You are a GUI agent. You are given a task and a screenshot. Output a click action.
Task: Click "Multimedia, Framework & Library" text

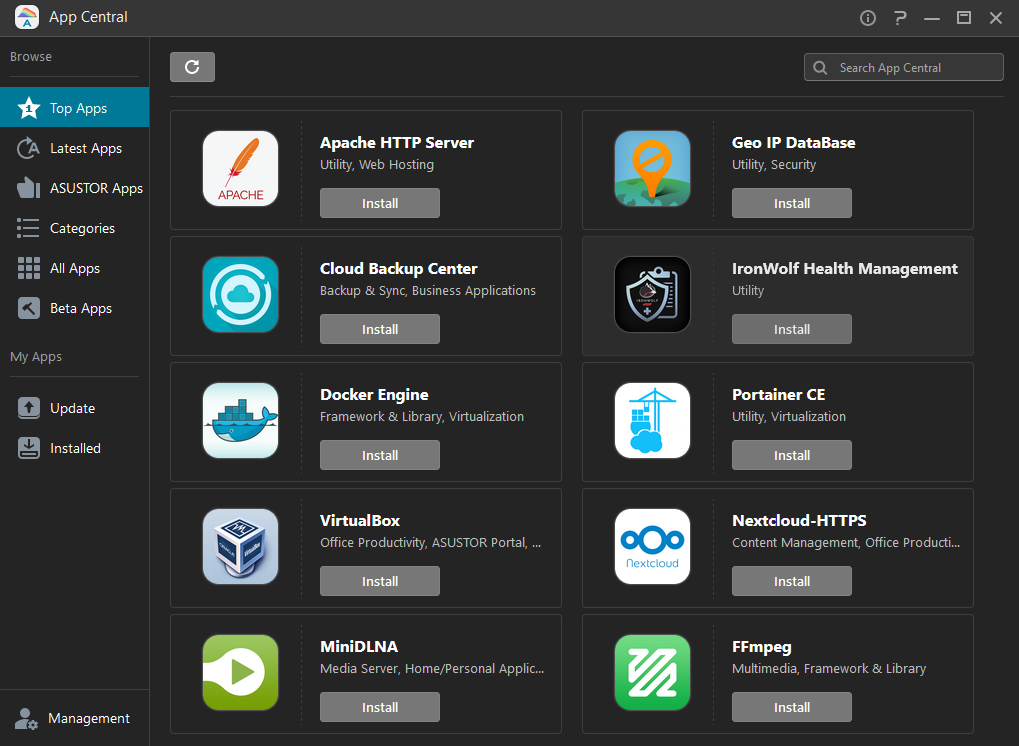[829, 669]
